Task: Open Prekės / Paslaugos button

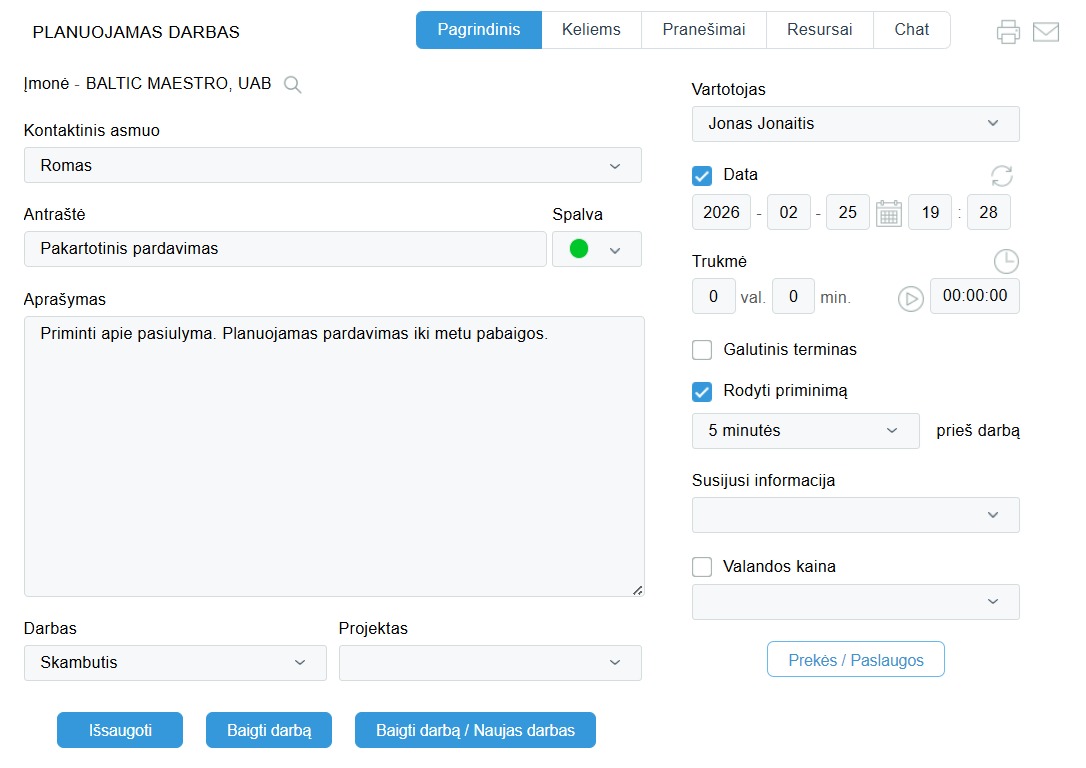Action: (x=855, y=659)
